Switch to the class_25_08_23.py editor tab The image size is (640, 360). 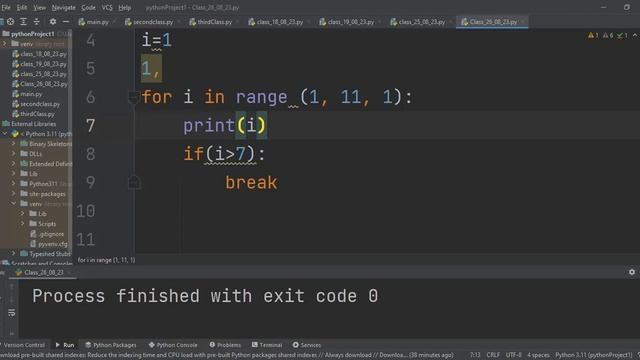pyautogui.click(x=421, y=22)
